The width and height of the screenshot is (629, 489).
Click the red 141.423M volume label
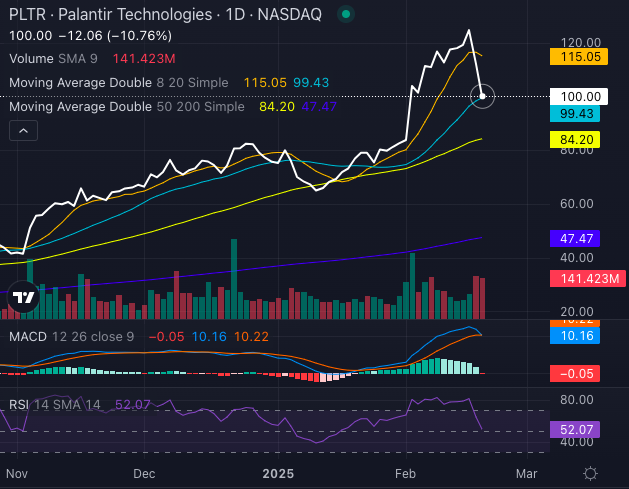588,278
